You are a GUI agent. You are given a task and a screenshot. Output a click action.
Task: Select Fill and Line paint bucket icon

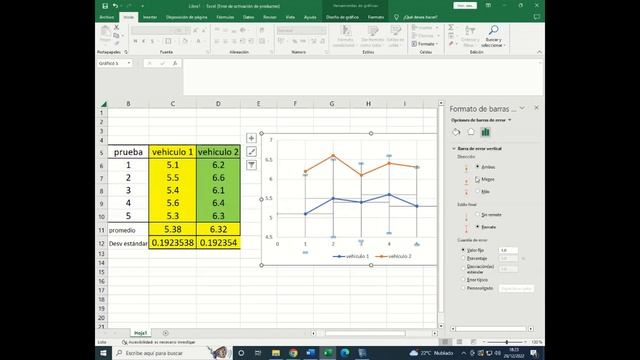coord(456,132)
